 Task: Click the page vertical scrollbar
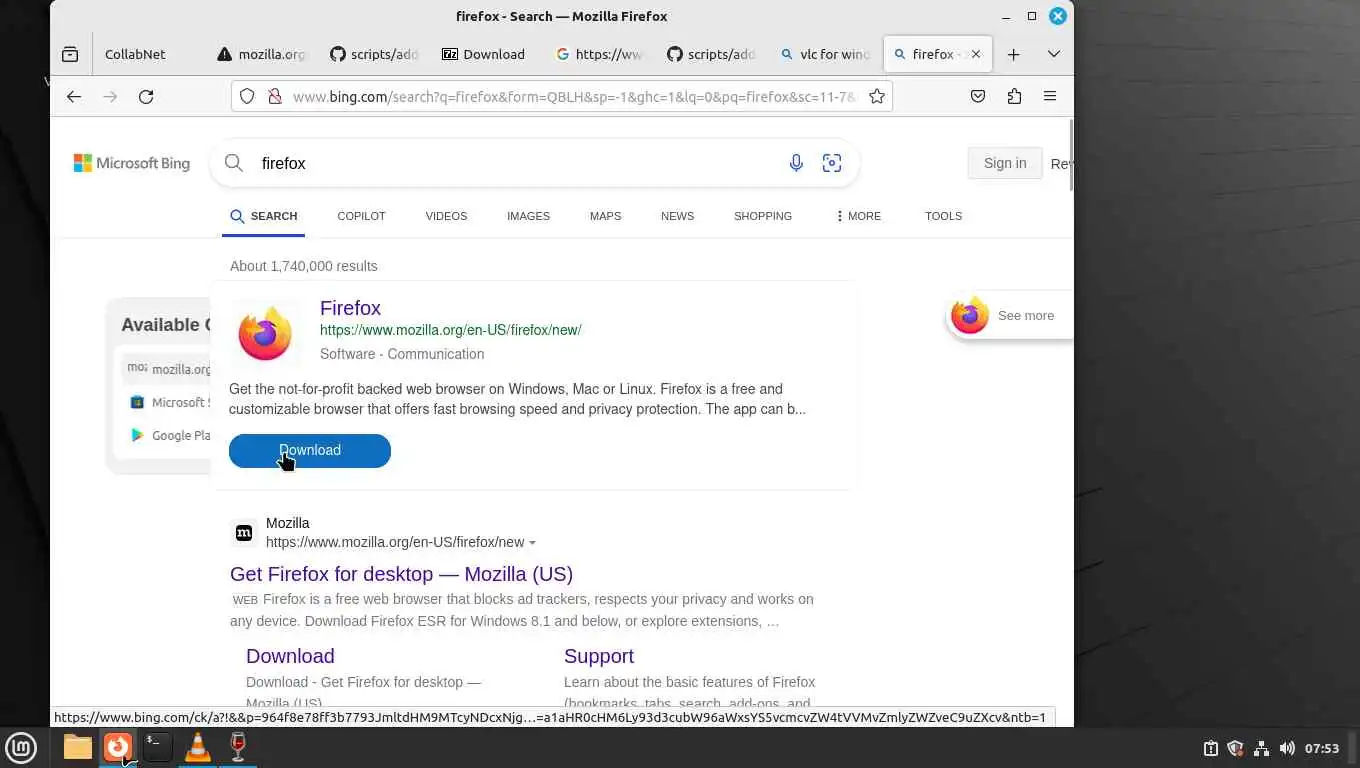1071,155
